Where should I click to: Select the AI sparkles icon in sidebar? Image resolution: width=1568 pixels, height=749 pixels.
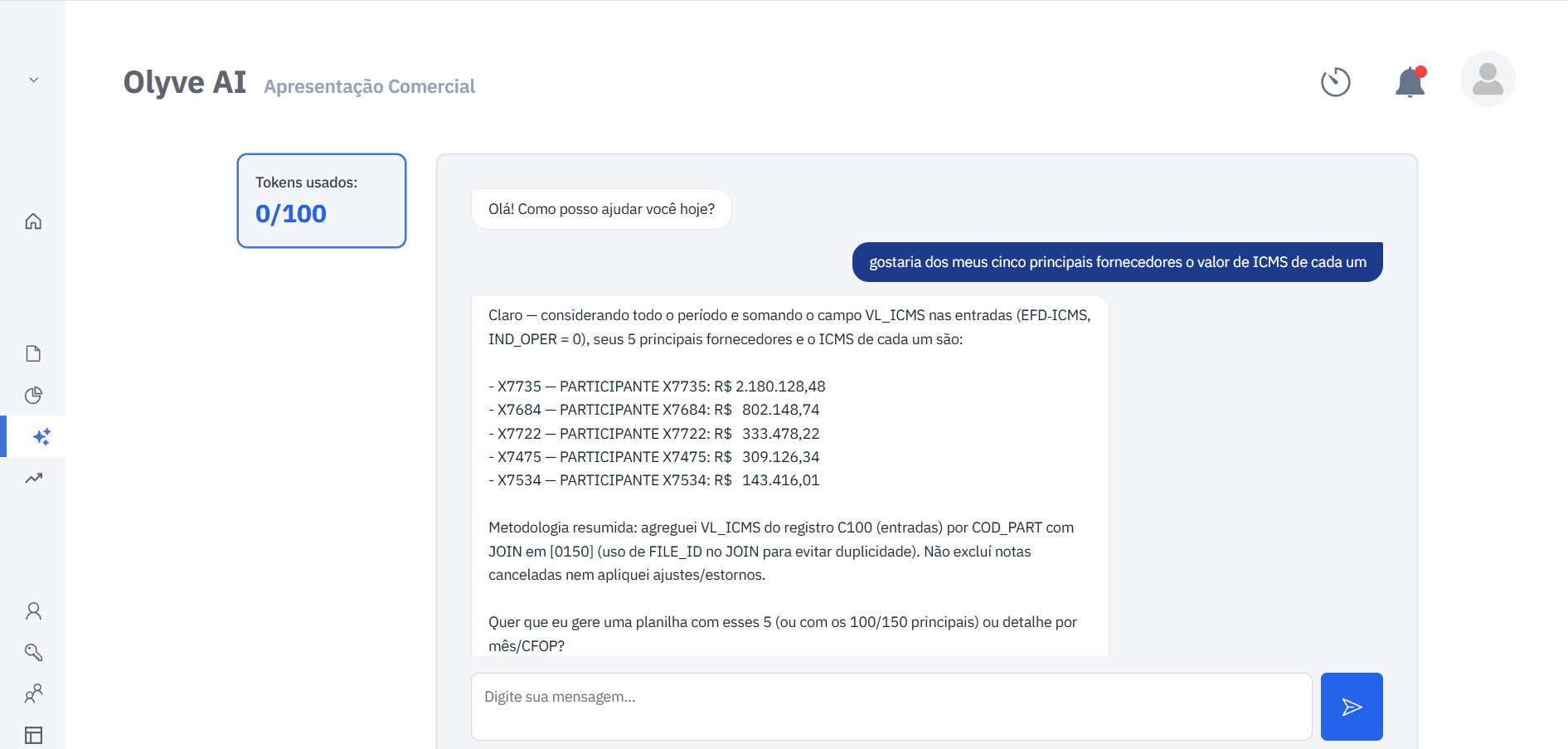click(x=41, y=436)
